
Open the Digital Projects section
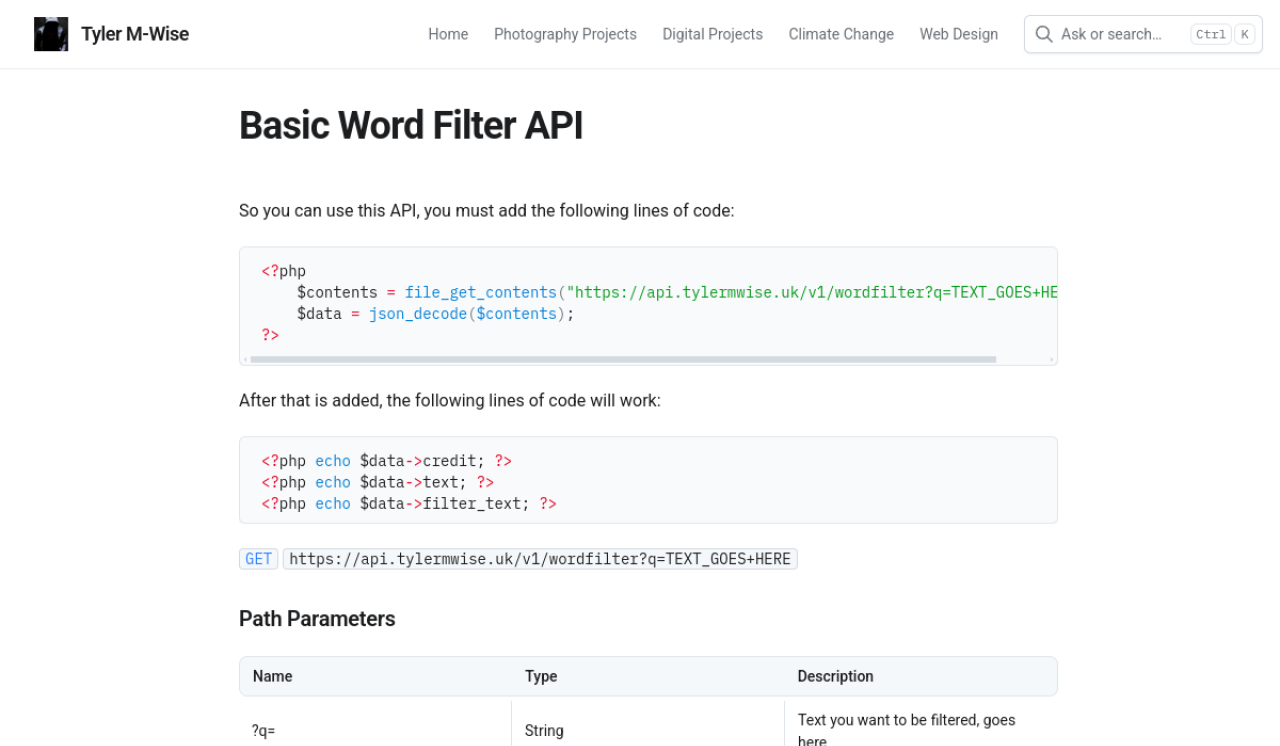(x=712, y=34)
